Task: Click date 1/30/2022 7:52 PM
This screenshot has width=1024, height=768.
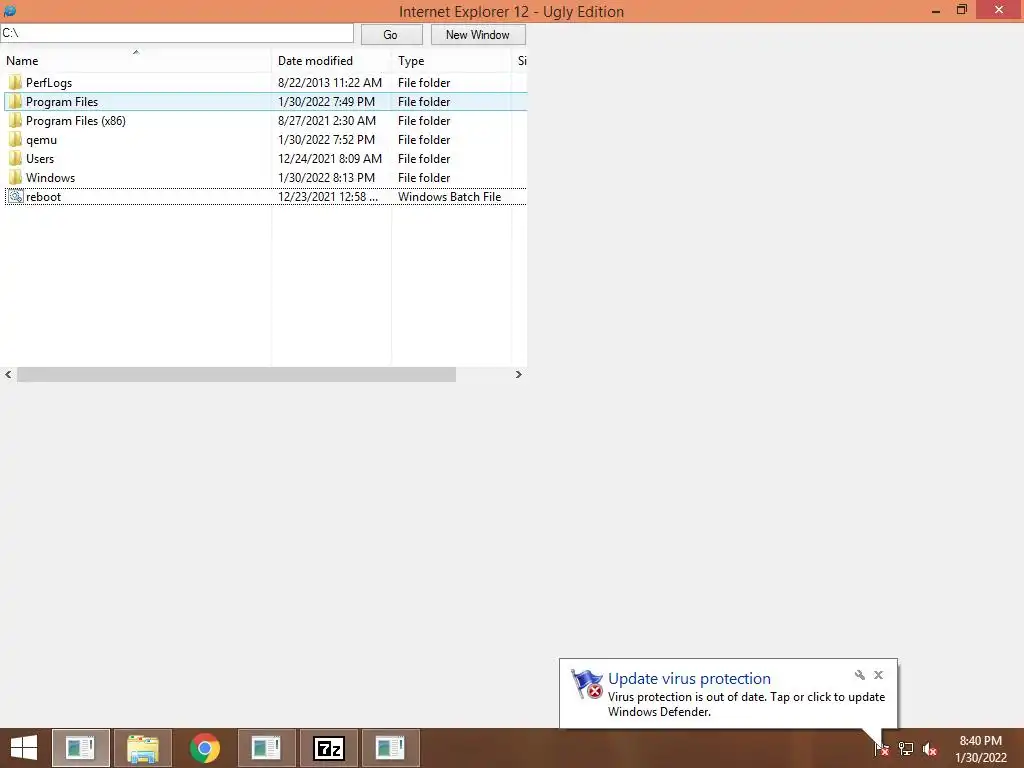Action: pos(327,140)
